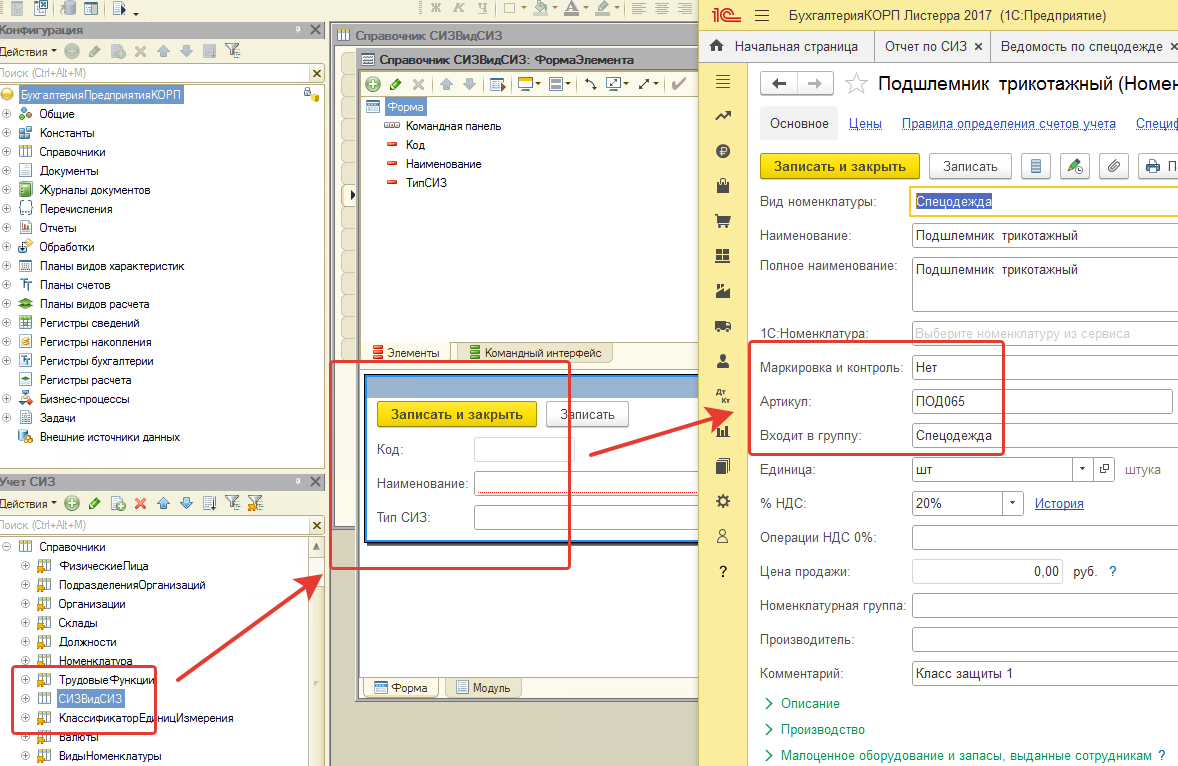The width and height of the screenshot is (1178, 766).
Task: Delete selected object with red X in Учет СИЗ
Action: 140,503
